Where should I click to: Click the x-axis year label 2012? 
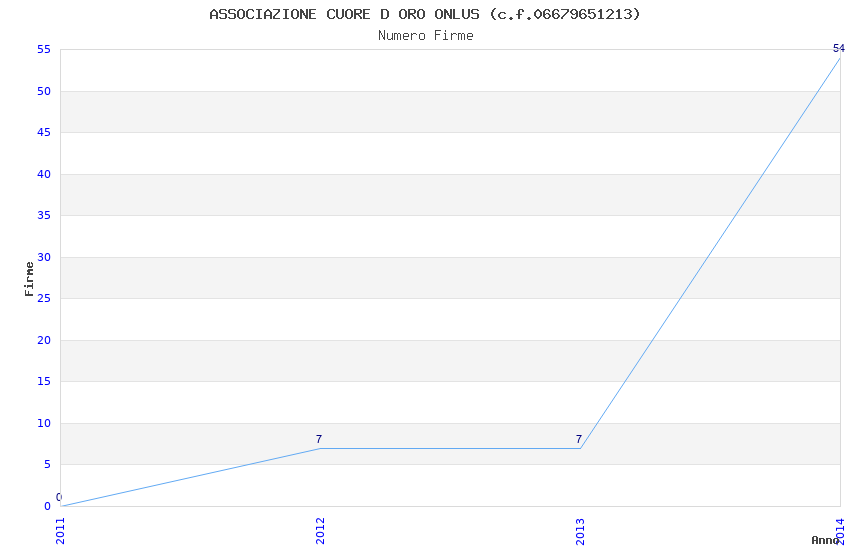click(320, 530)
